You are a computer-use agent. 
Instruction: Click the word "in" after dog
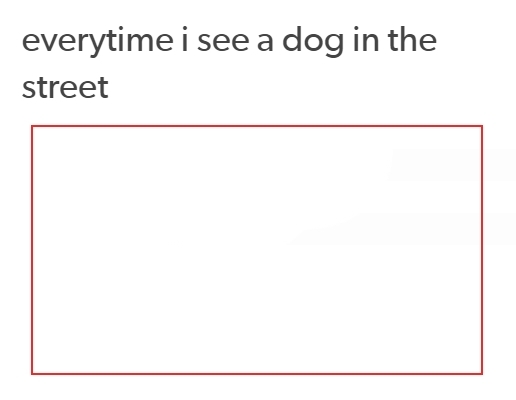[366, 39]
